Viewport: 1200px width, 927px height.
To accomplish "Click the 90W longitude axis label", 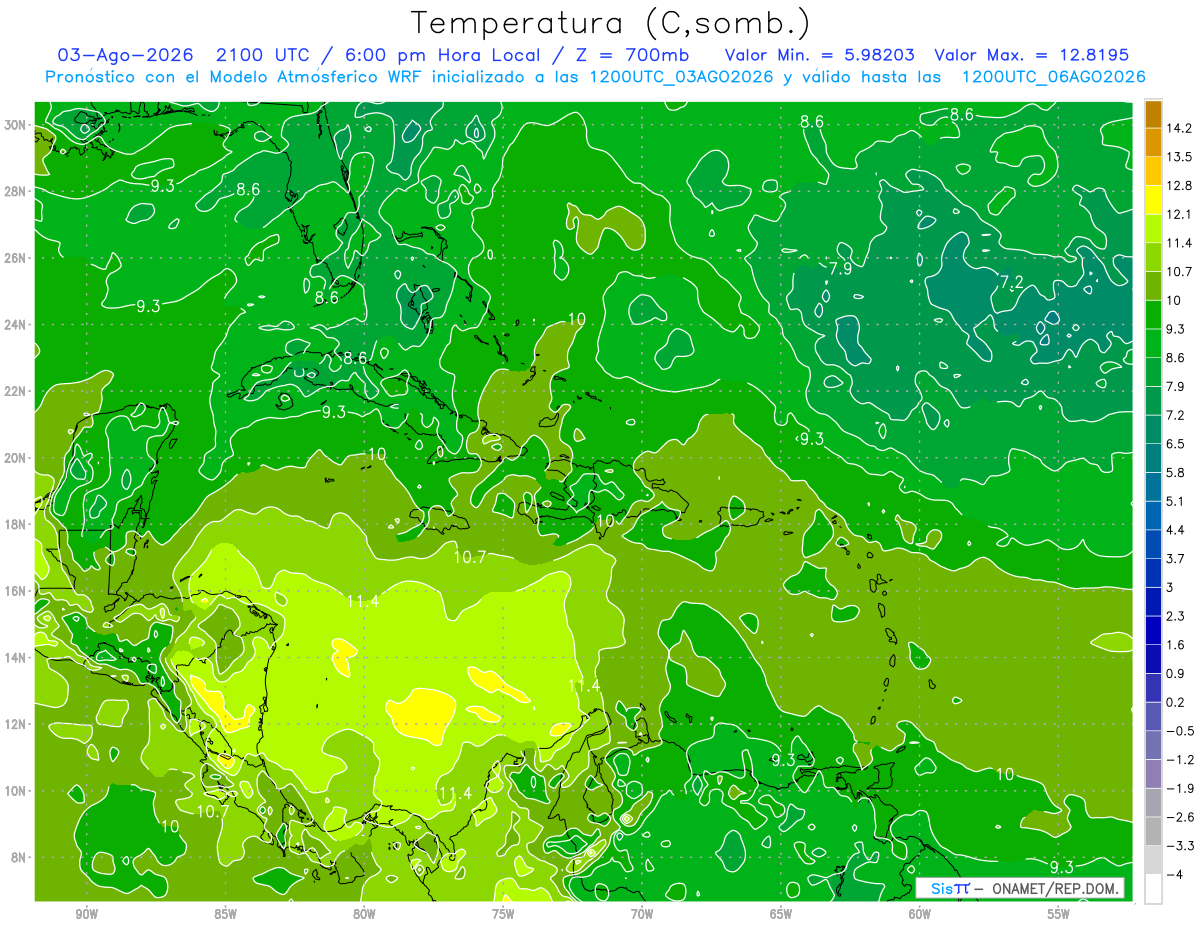I will pyautogui.click(x=86, y=914).
